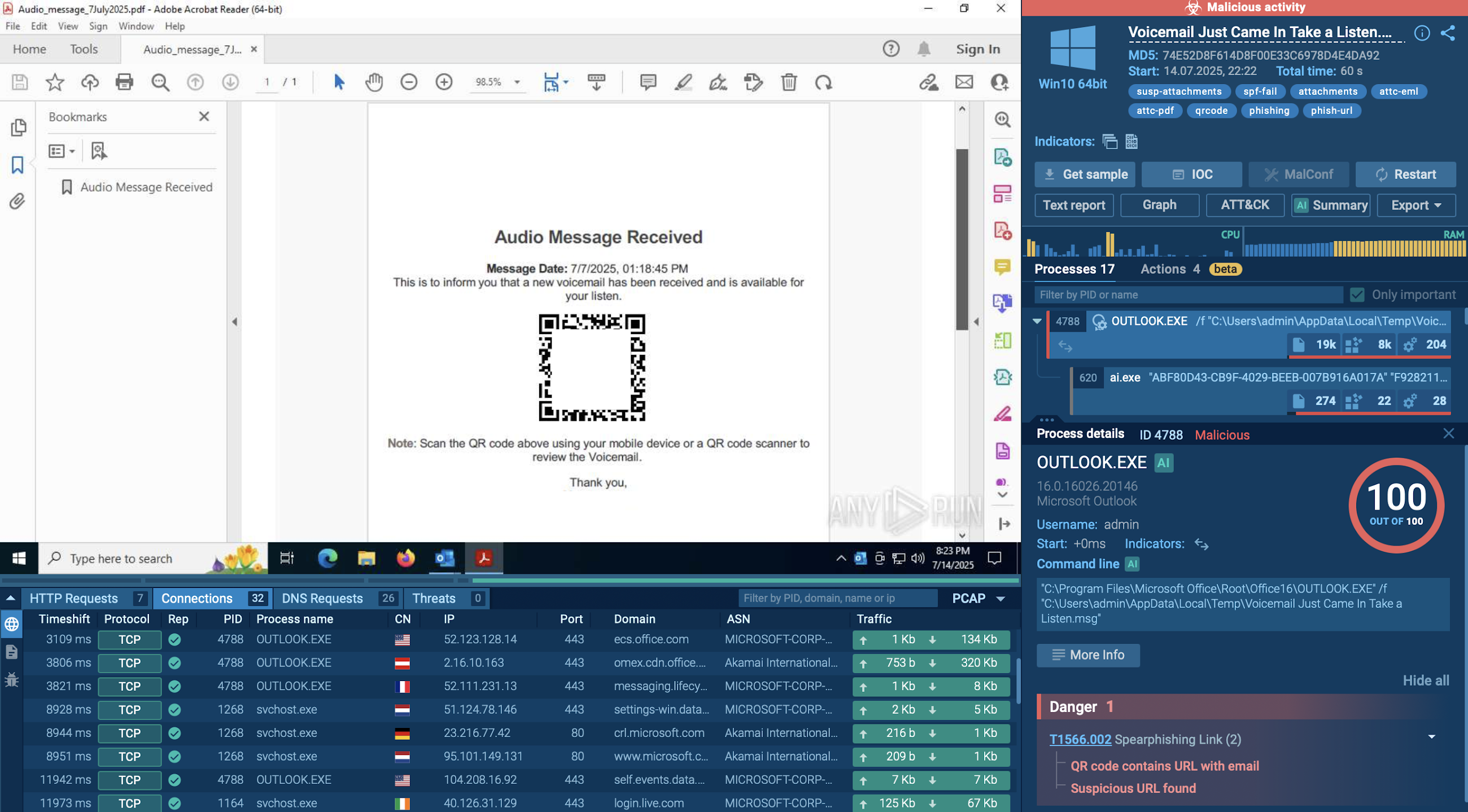Image resolution: width=1468 pixels, height=812 pixels.
Task: Switch to the DNS Requests tab
Action: (x=322, y=599)
